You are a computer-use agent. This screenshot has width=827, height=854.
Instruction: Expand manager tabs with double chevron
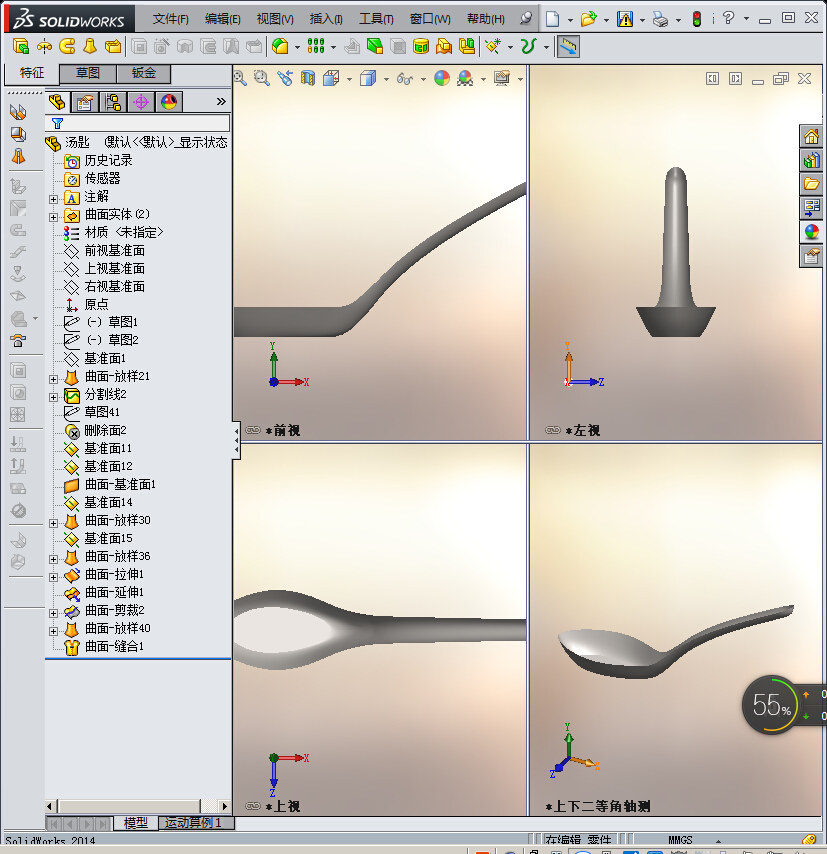click(x=221, y=102)
